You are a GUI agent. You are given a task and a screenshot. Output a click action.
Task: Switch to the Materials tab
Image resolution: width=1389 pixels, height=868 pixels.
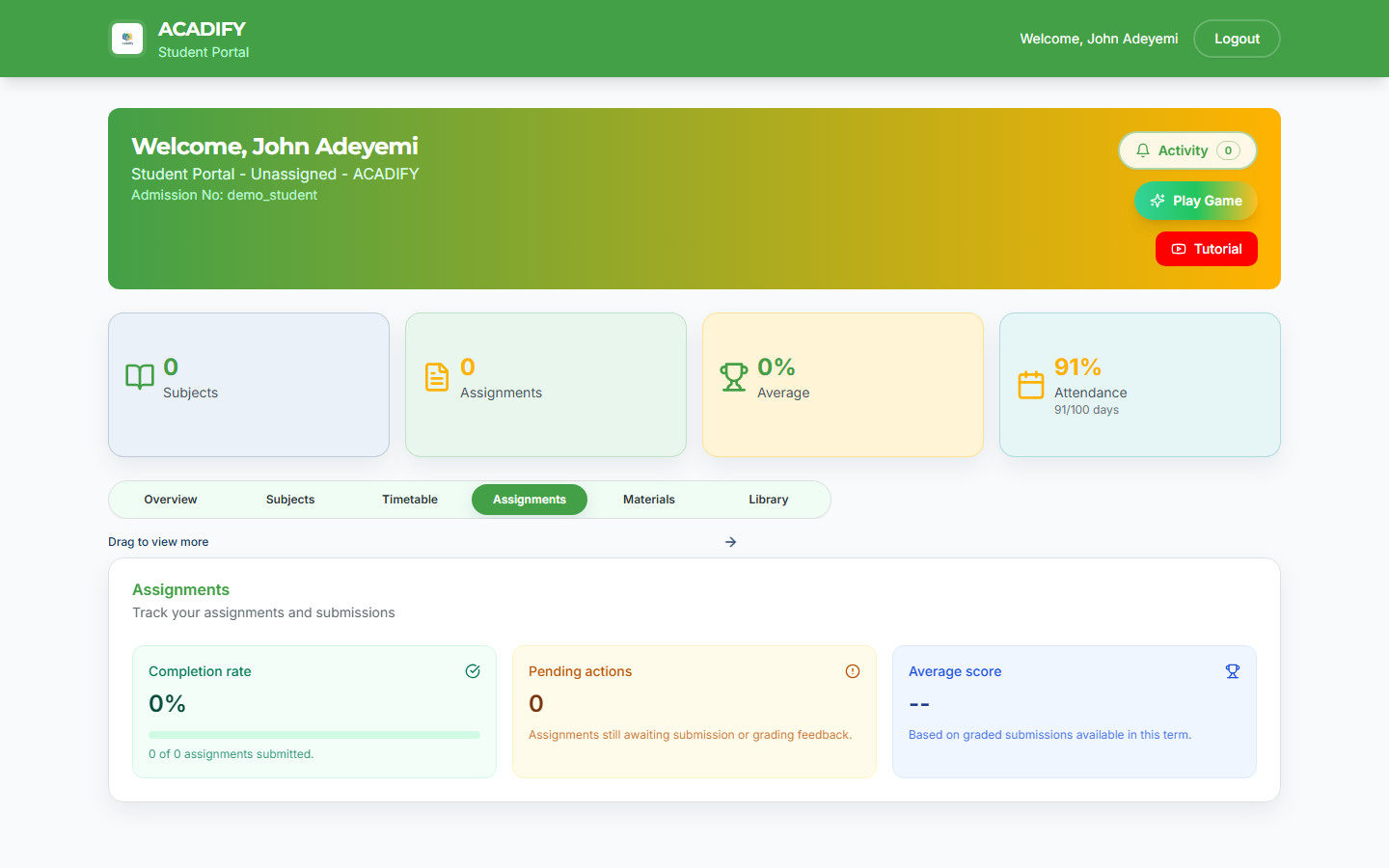648,500
